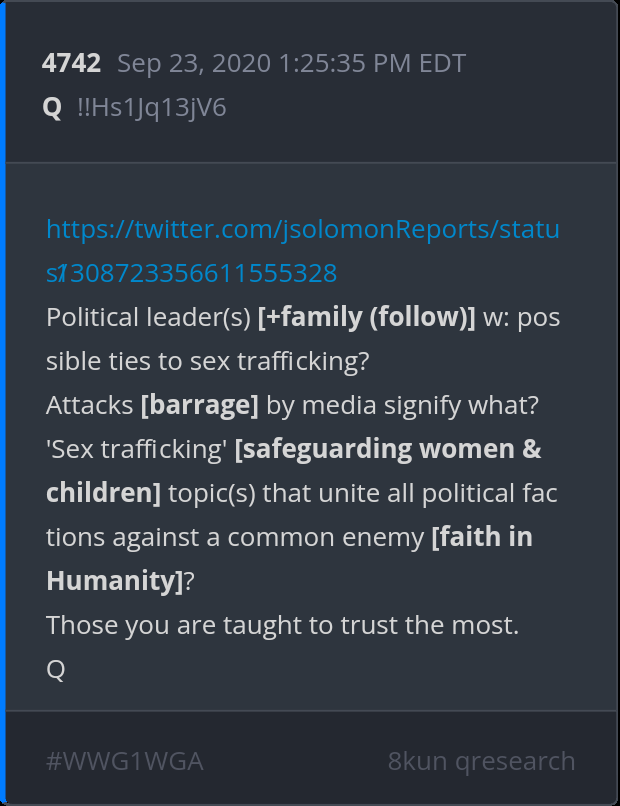This screenshot has height=806, width=620.
Task: Click the bold word Humanity]
Action: click(114, 581)
